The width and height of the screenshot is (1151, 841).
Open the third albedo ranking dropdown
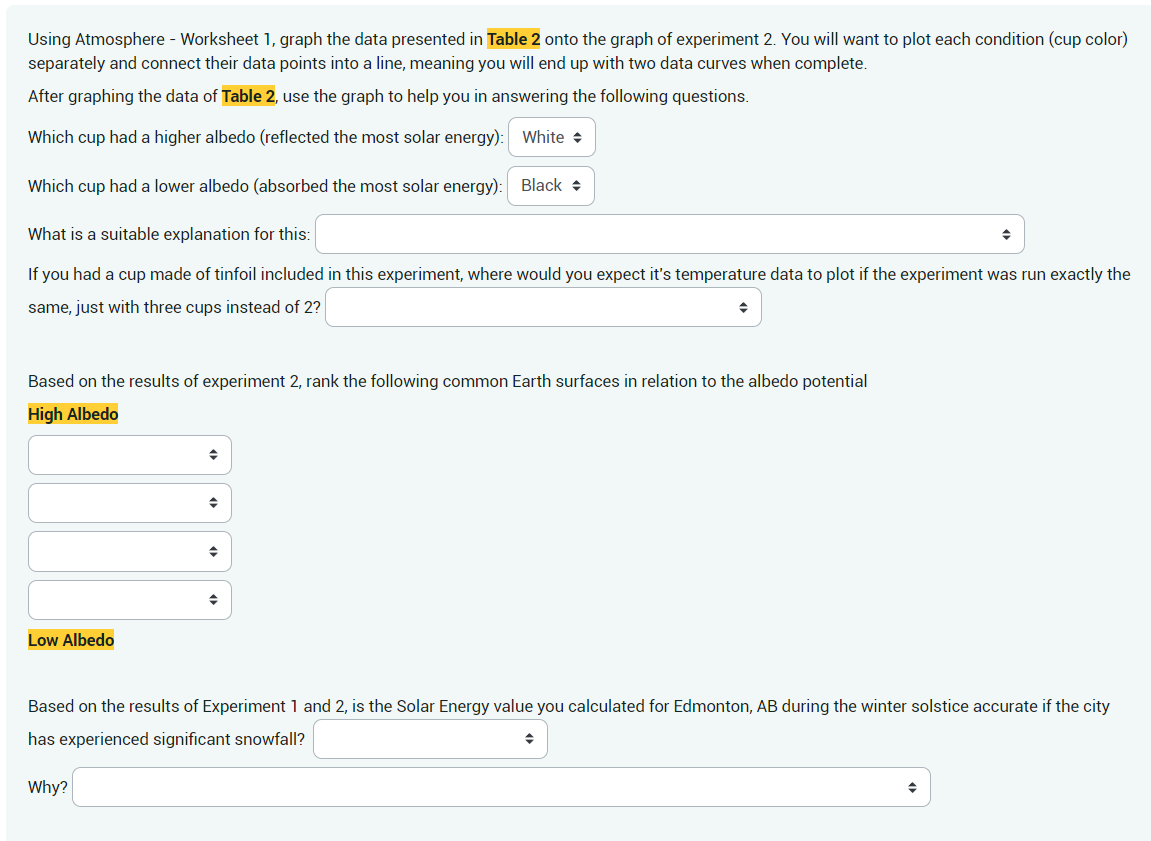(x=129, y=551)
